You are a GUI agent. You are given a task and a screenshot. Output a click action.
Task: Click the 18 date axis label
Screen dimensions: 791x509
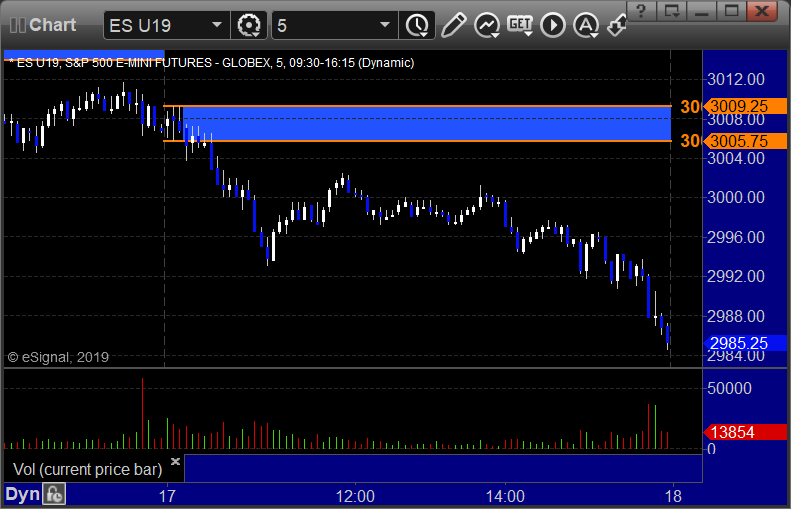673,496
